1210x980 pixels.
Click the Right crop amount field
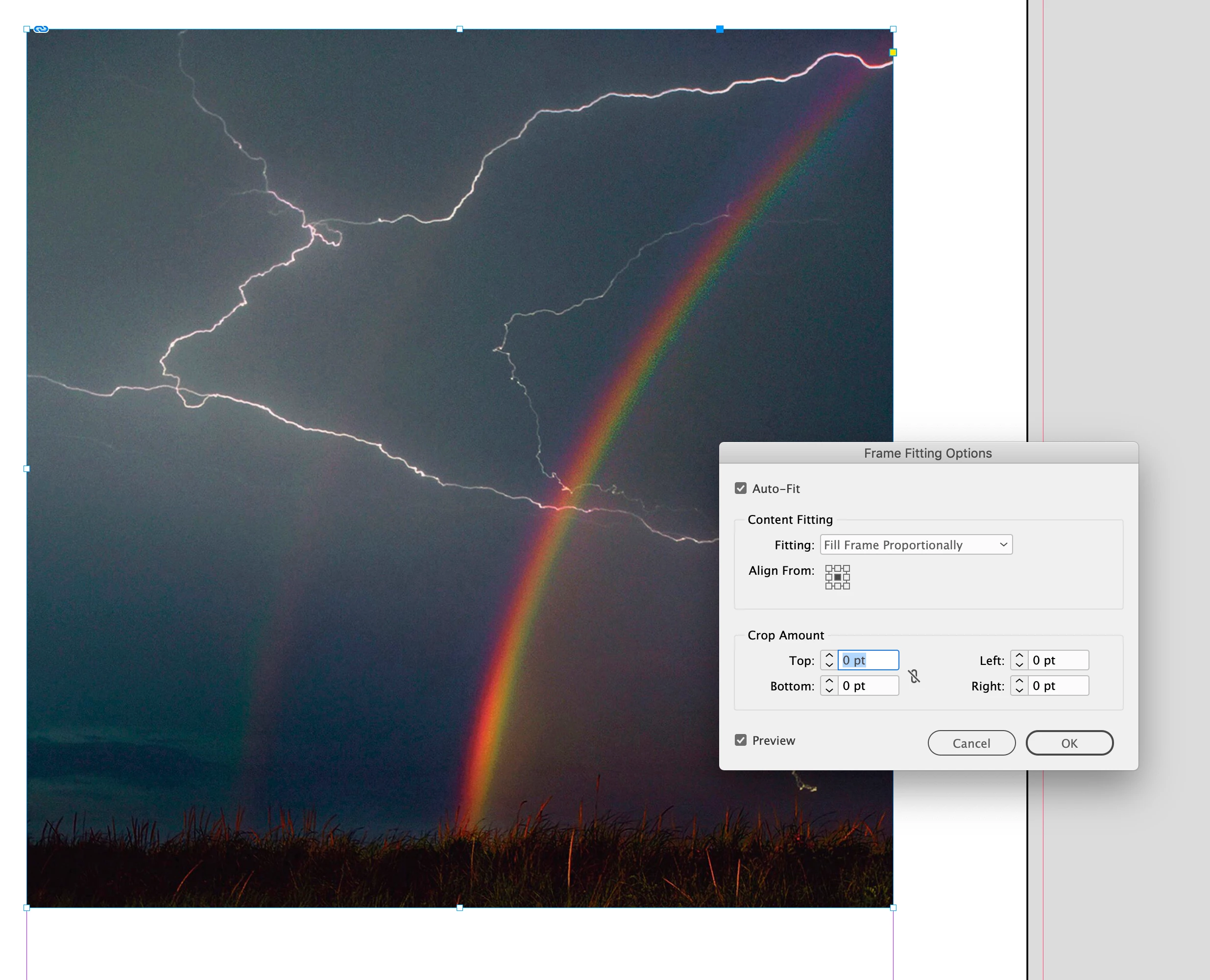pyautogui.click(x=1058, y=686)
